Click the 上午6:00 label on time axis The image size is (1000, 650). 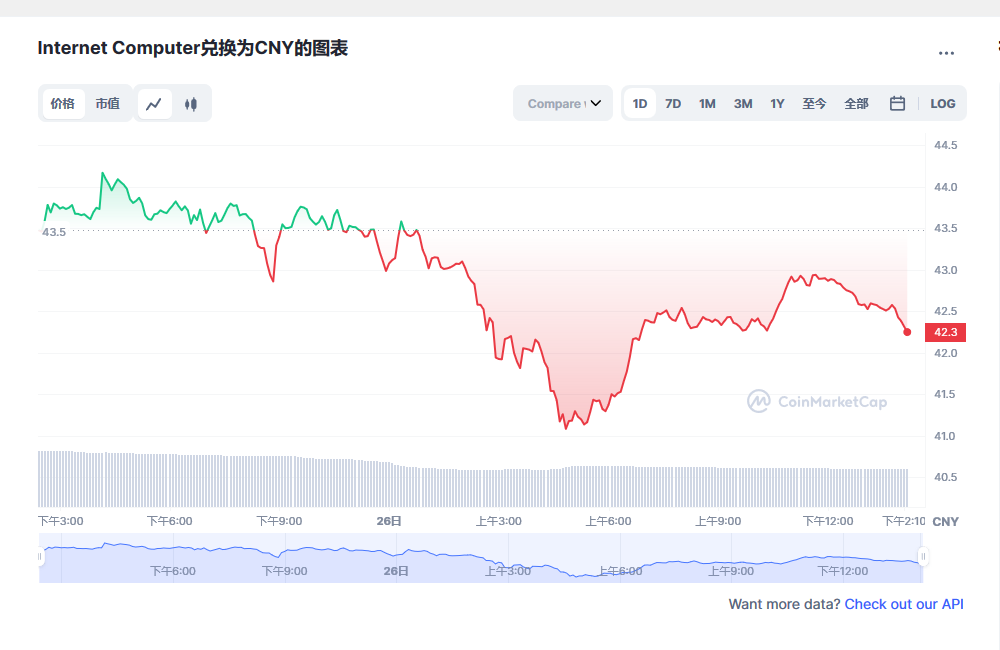pos(608,521)
